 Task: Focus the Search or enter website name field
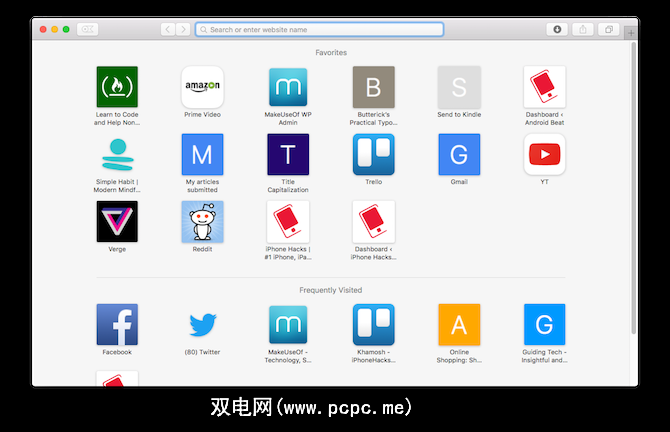[320, 29]
